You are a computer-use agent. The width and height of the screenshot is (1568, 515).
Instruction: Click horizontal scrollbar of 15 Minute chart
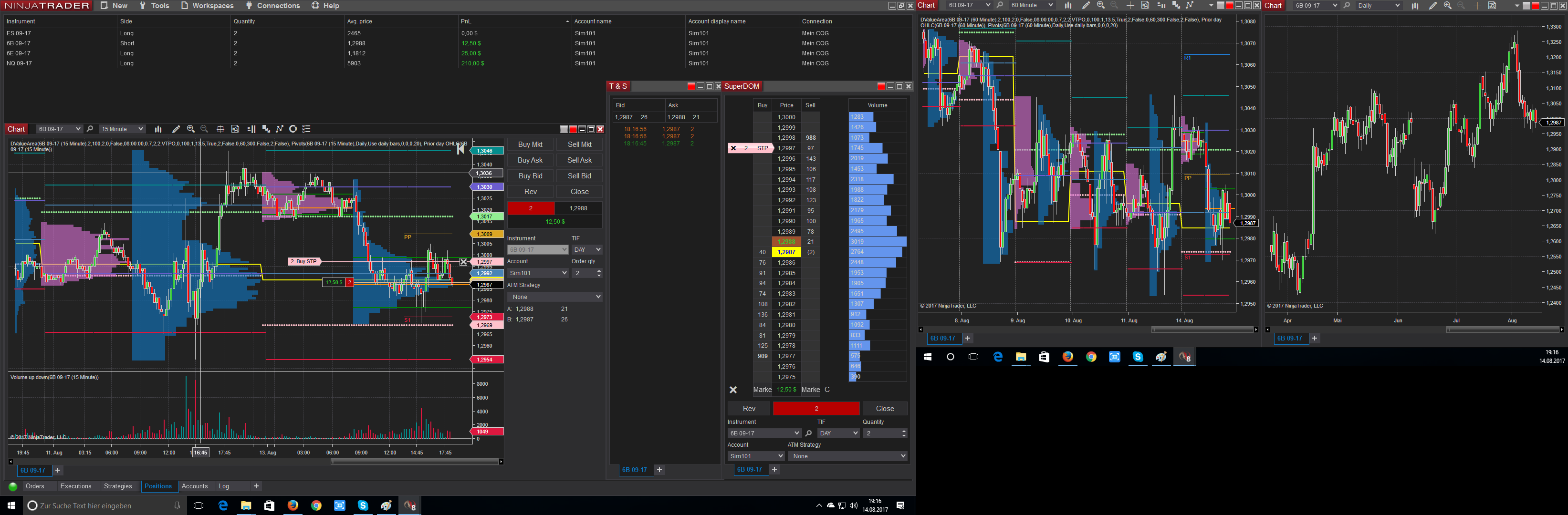(415, 462)
